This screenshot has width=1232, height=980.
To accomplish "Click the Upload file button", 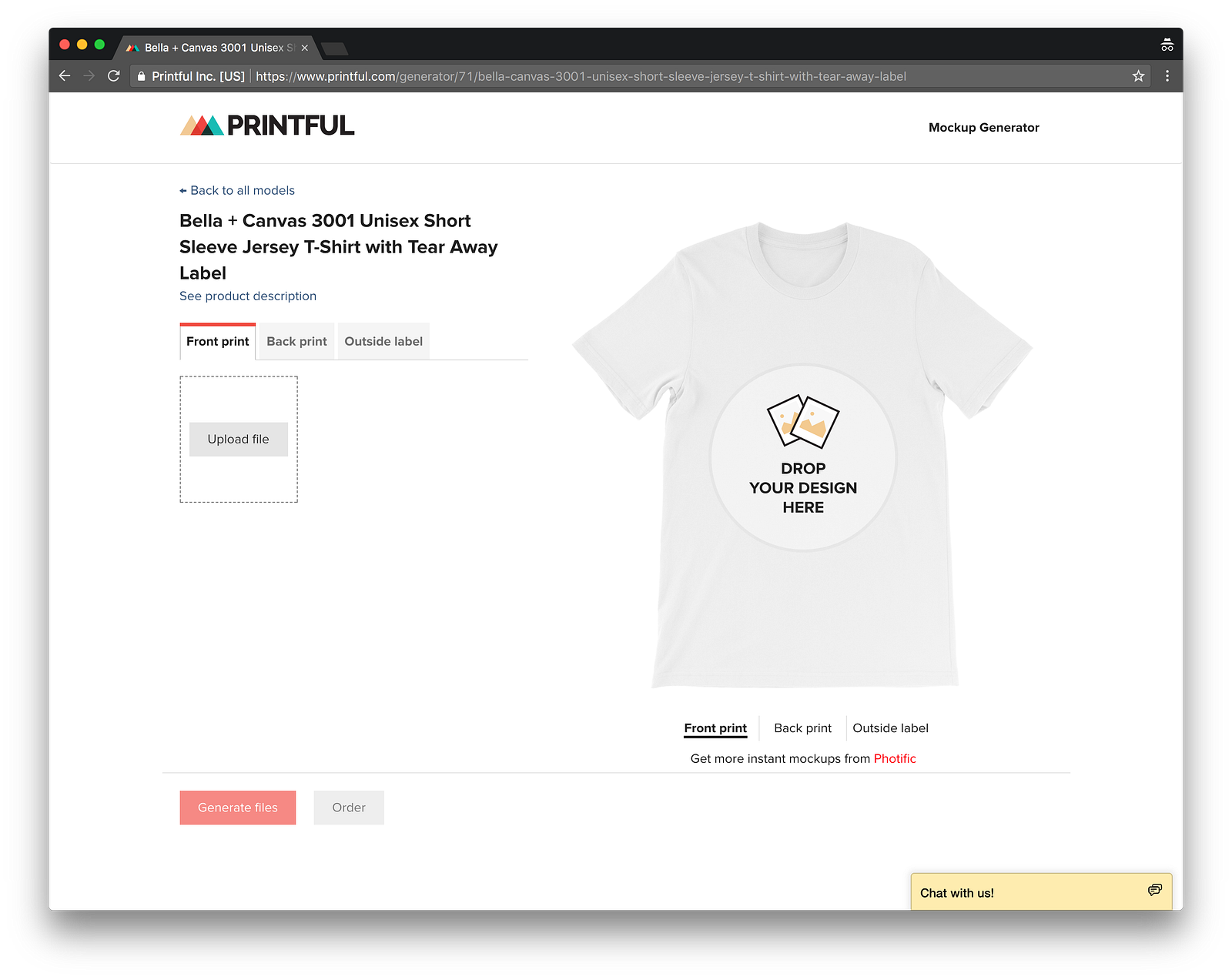I will pyautogui.click(x=239, y=439).
